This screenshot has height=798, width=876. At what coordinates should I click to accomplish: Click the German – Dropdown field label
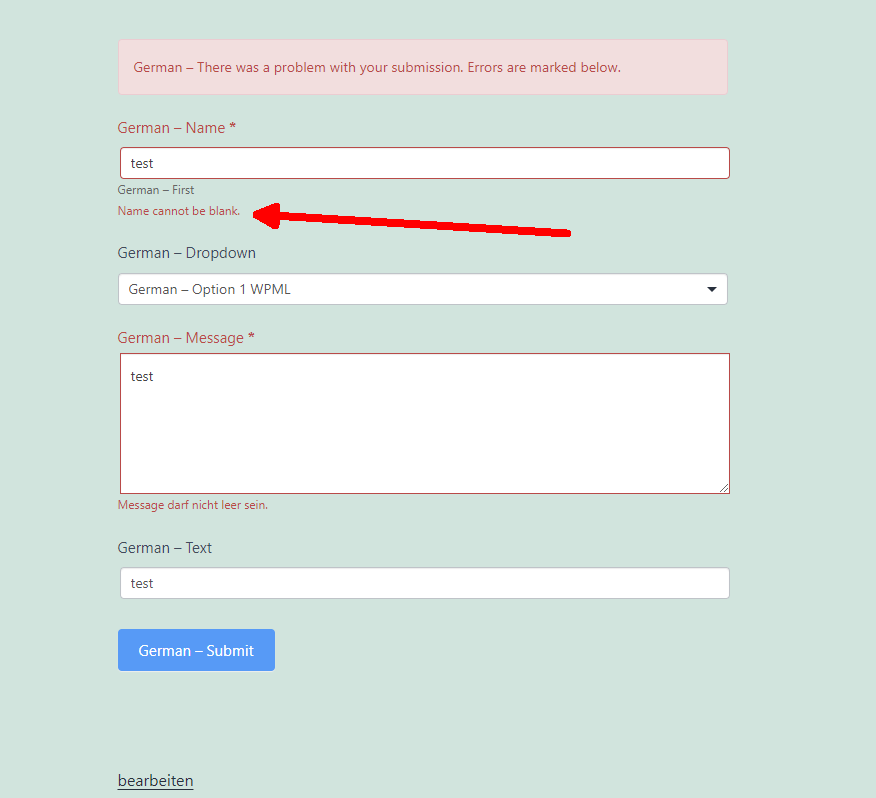187,253
